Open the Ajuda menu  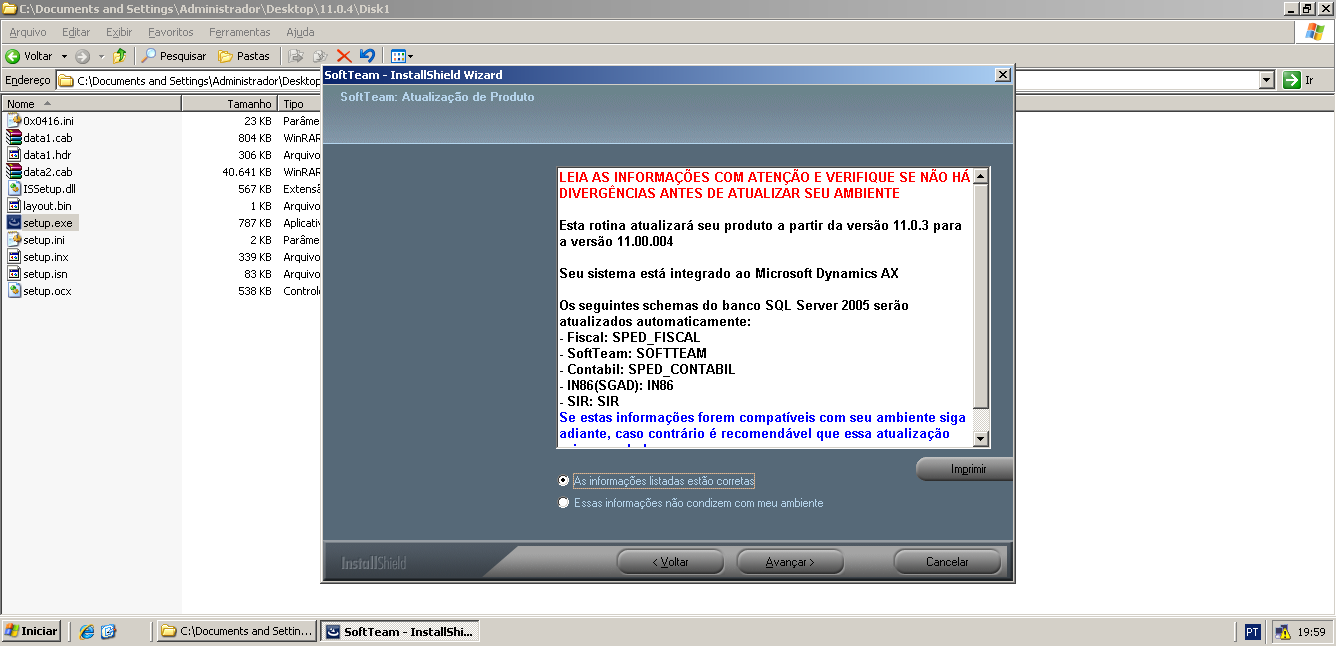point(300,32)
